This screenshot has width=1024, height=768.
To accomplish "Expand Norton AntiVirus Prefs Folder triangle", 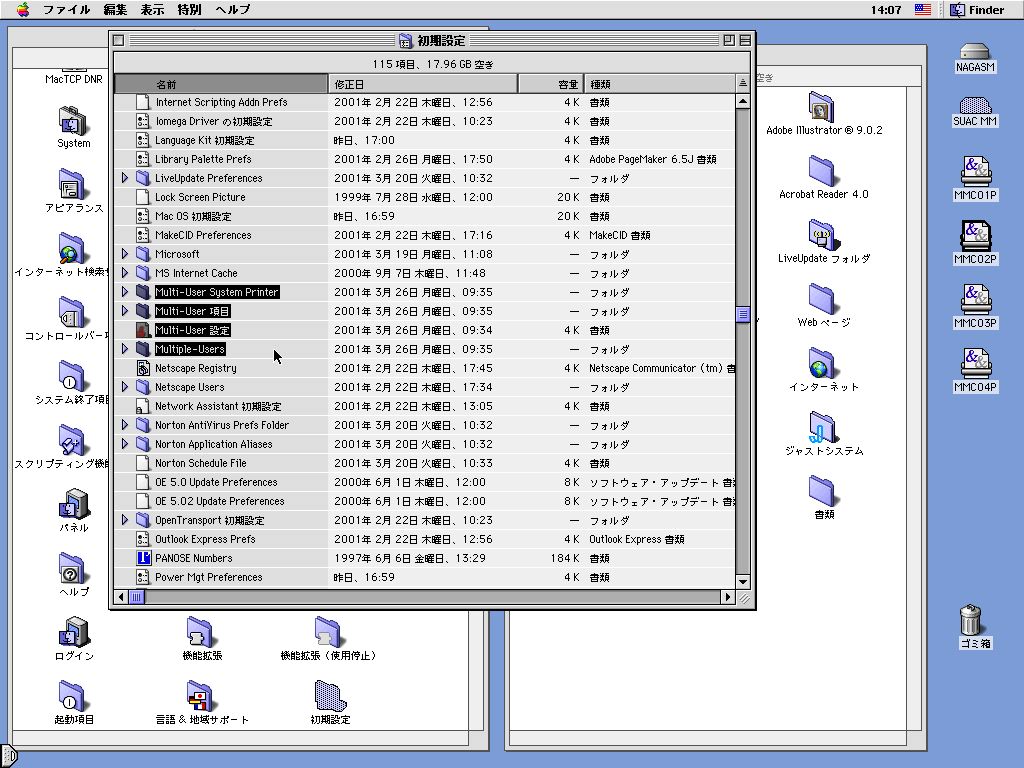I will point(125,424).
